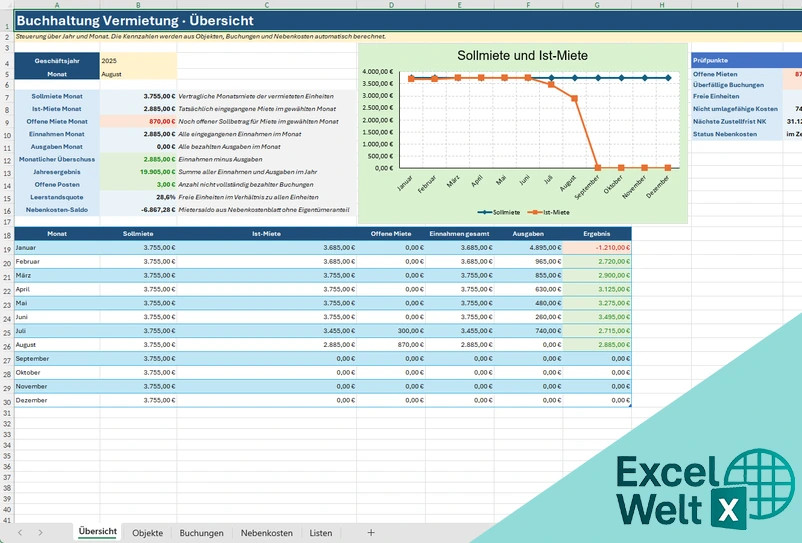Select the Geschäftsjahr cell showing 2025
The image size is (802, 543).
138,60
